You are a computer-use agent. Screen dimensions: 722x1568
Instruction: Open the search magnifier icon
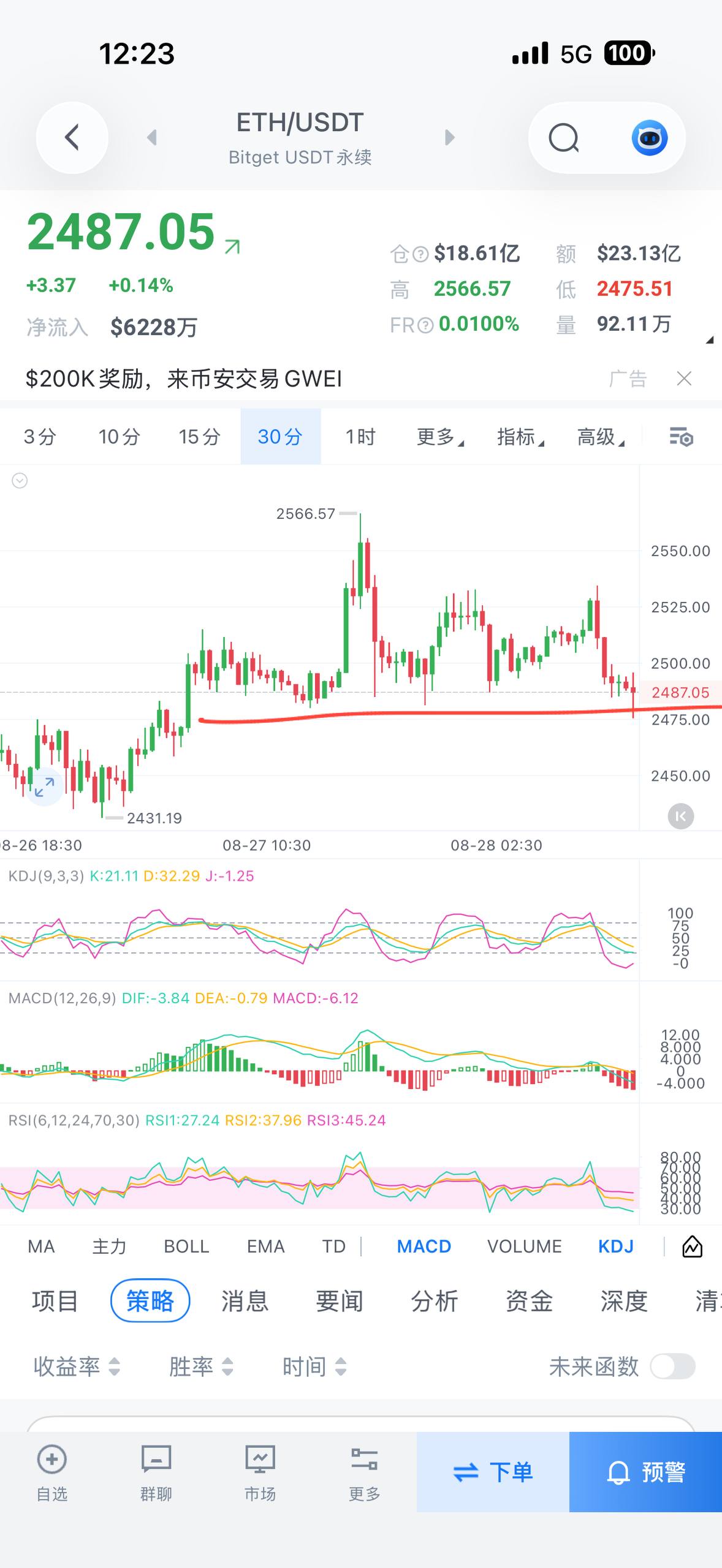564,137
